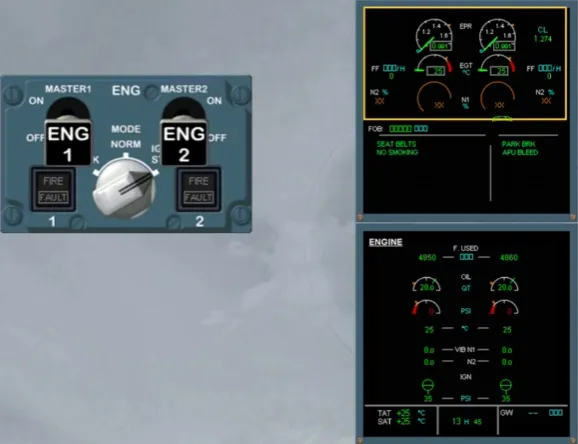Viewport: 578px width, 444px height.
Task: Click the left EGT gauge
Action: tap(434, 65)
